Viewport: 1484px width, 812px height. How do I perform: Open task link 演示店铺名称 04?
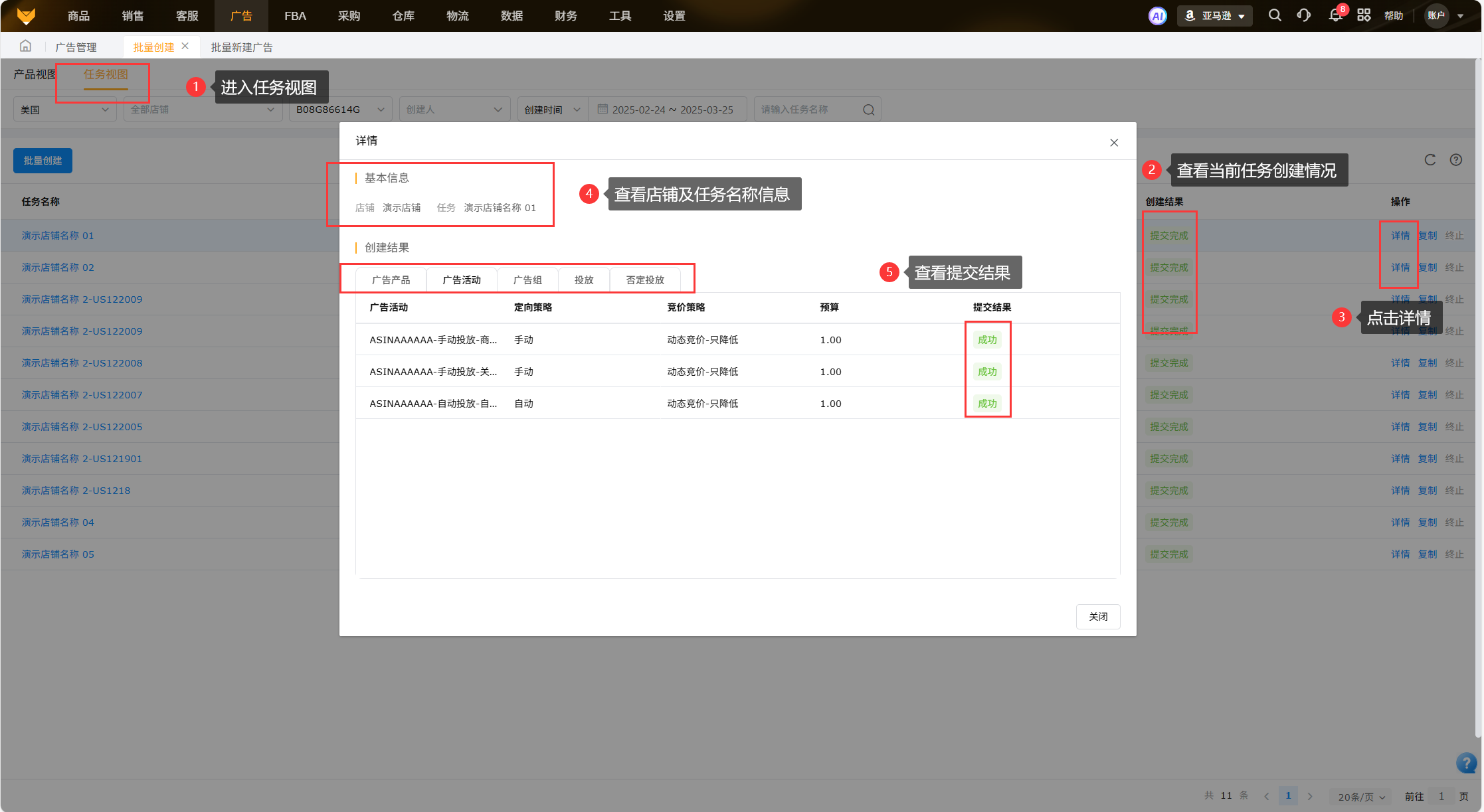58,523
